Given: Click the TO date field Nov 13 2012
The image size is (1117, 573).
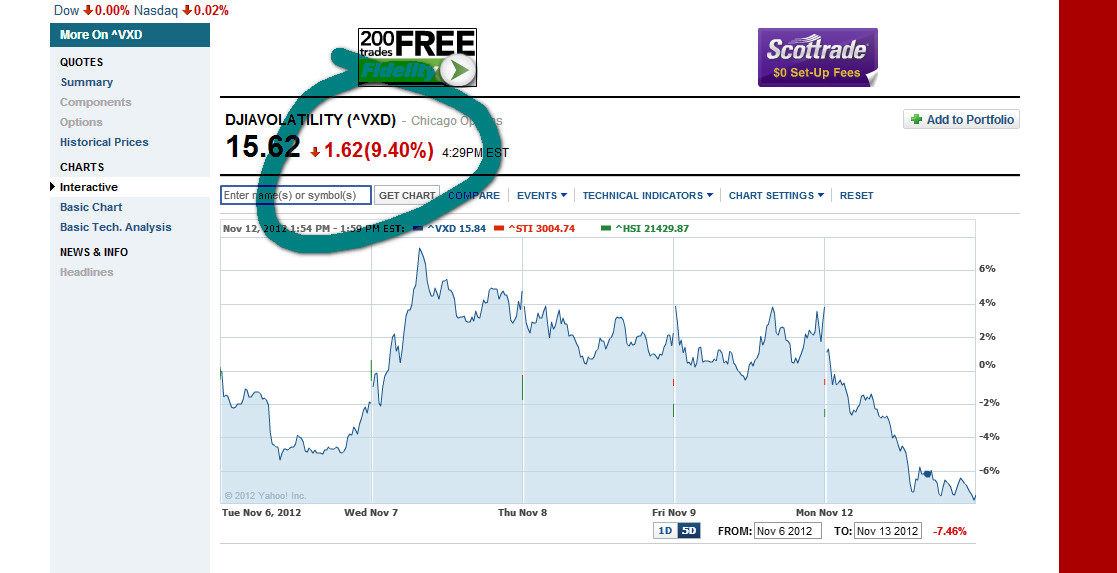Looking at the screenshot, I should point(888,531).
